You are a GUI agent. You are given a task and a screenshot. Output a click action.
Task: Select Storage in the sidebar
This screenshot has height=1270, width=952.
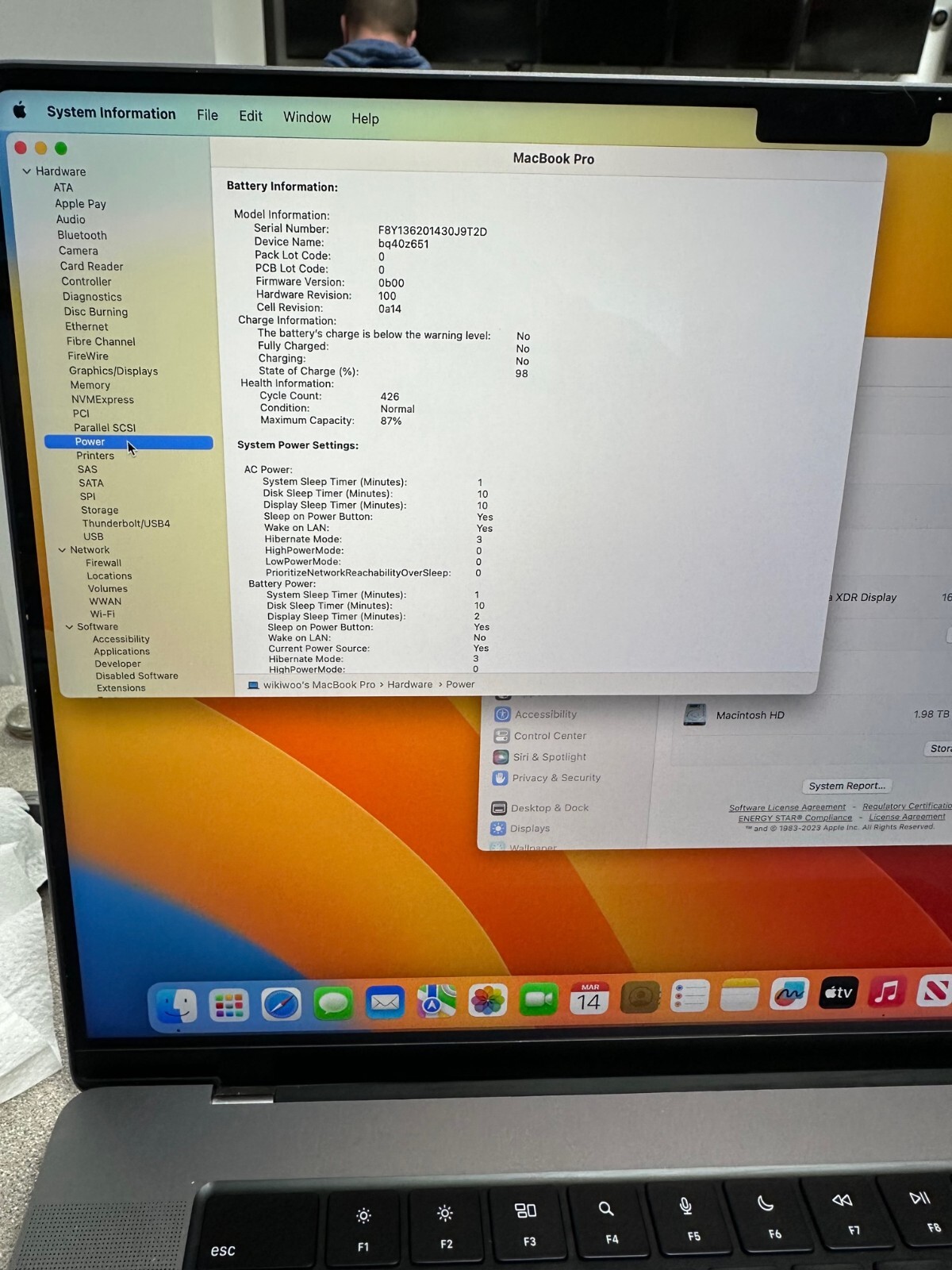point(99,510)
